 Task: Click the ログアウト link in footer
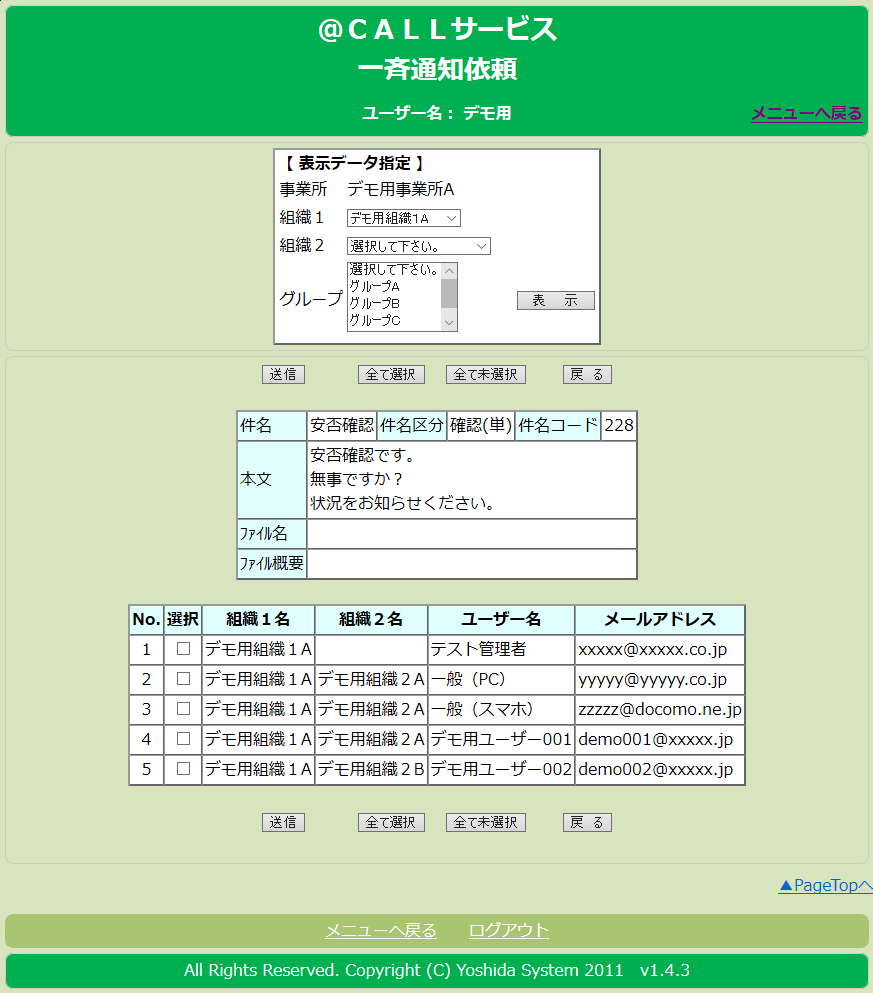click(x=508, y=930)
